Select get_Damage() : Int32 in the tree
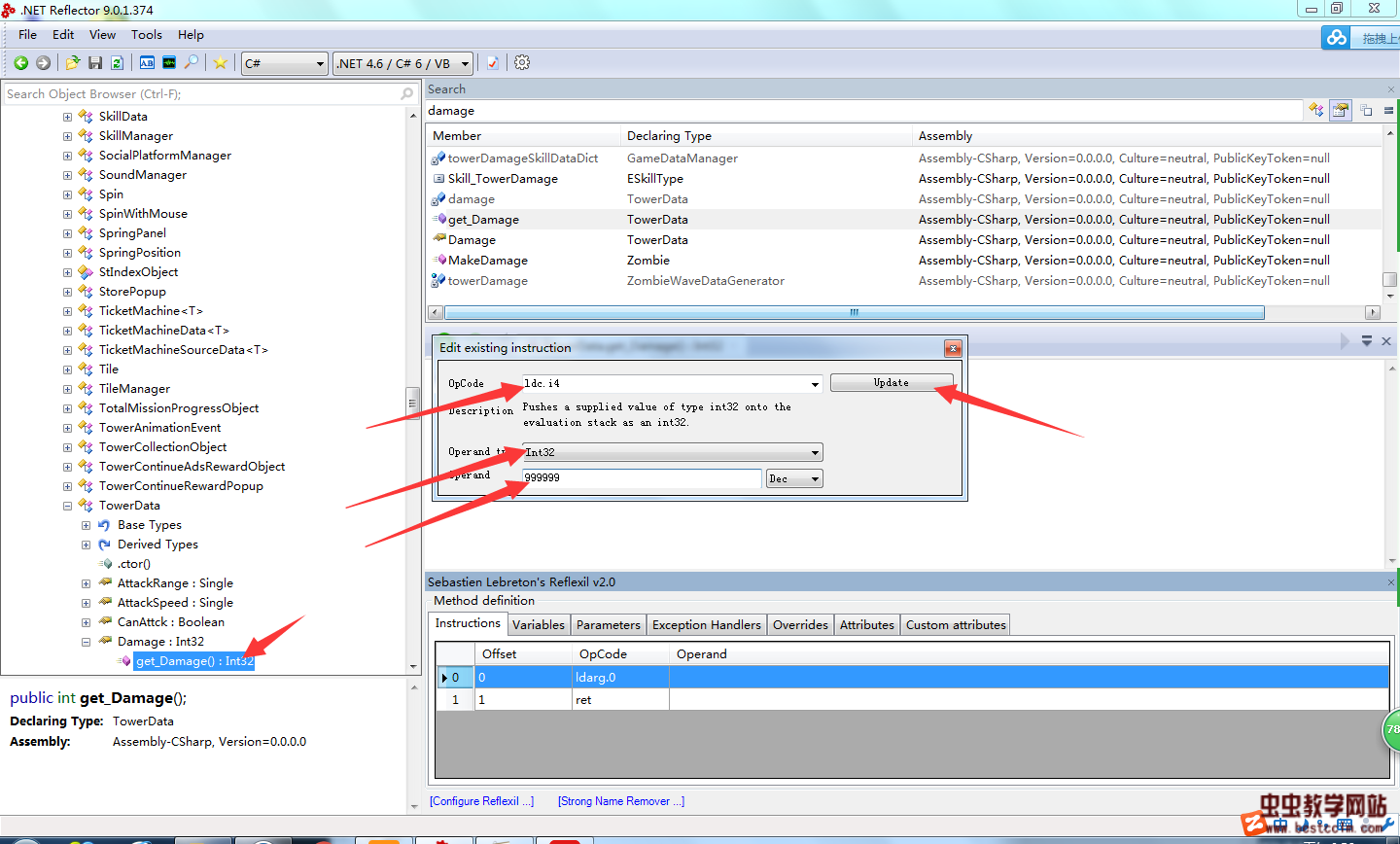Screen dimensions: 1400x844 [194, 661]
